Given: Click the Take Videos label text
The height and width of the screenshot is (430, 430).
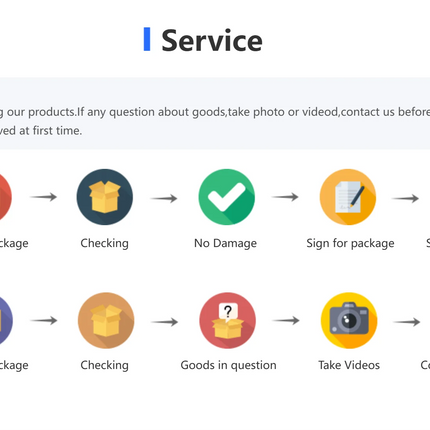Looking at the screenshot, I should click(x=349, y=365).
